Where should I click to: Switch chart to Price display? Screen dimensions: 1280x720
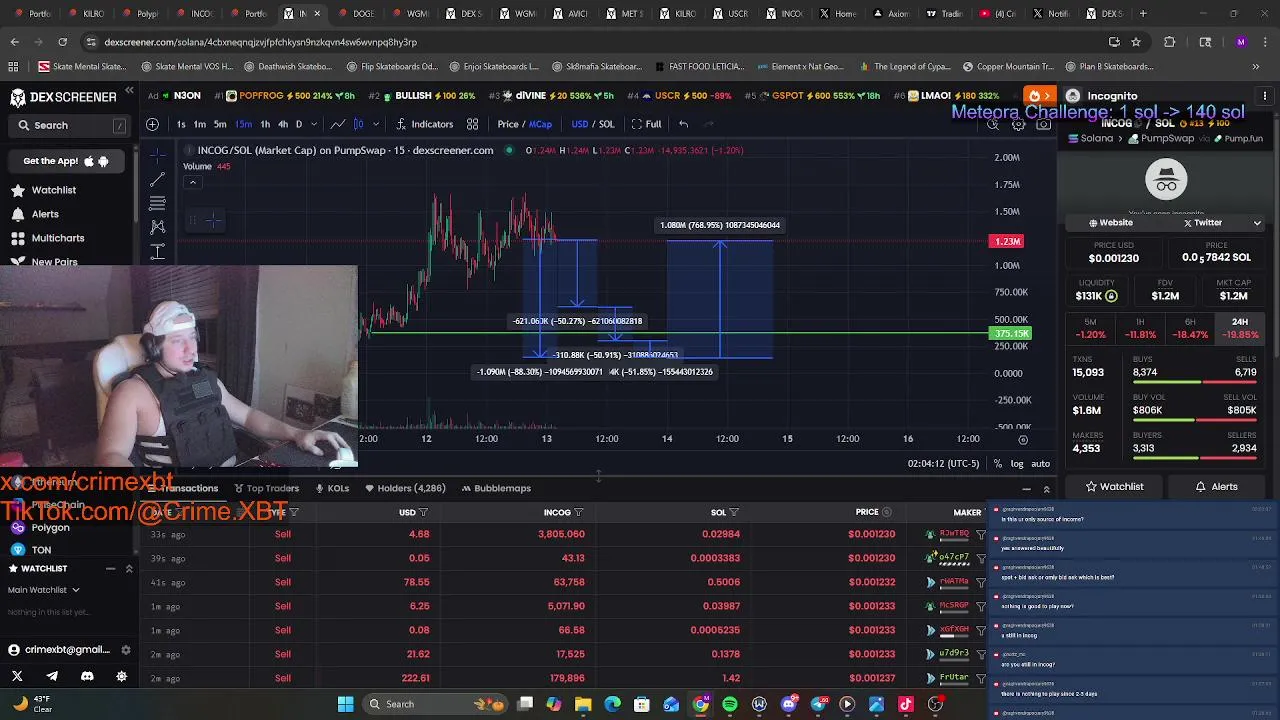(x=508, y=124)
